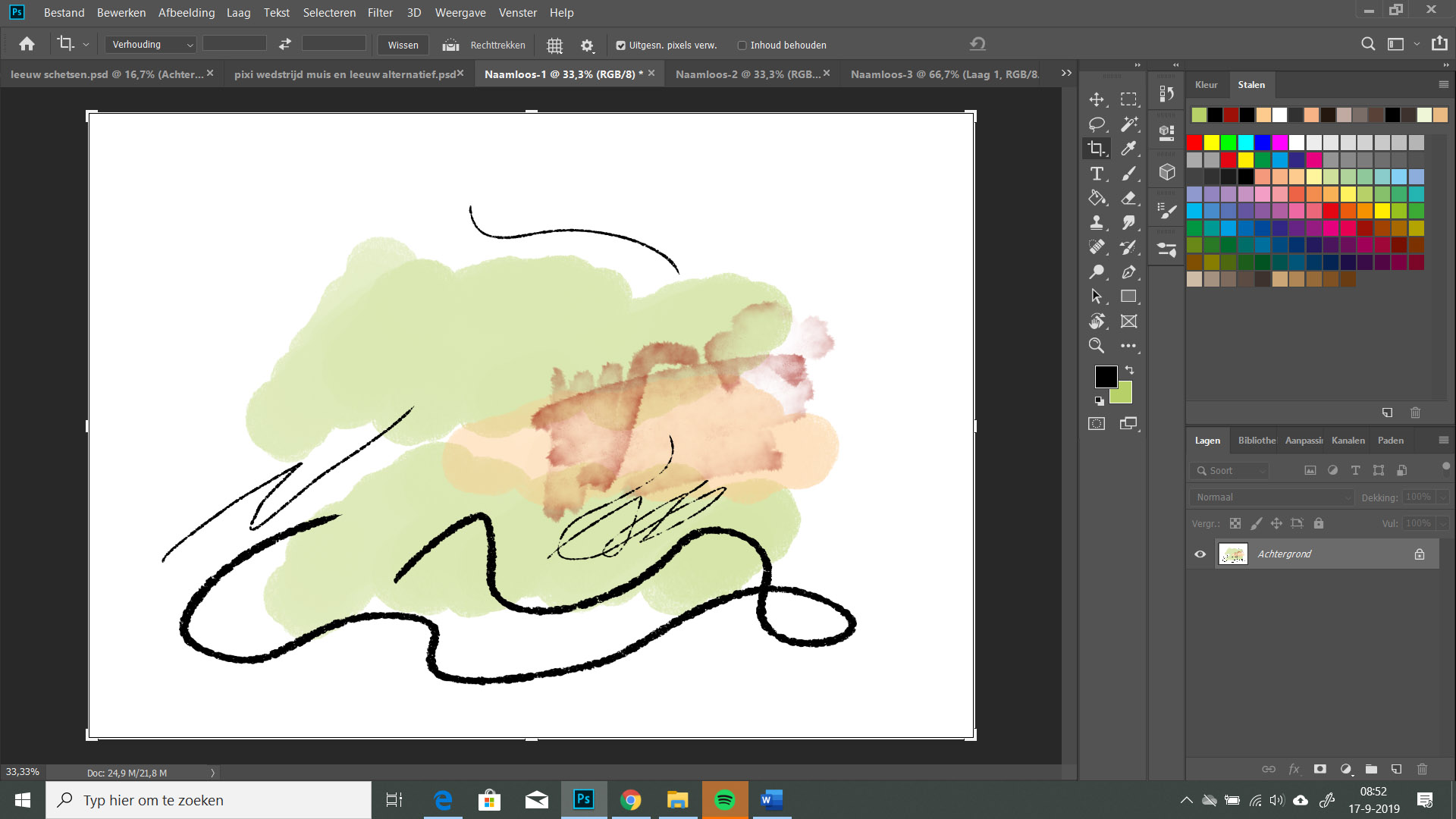This screenshot has height=819, width=1456.
Task: Enable the Inhoud behouden checkbox
Action: [742, 45]
